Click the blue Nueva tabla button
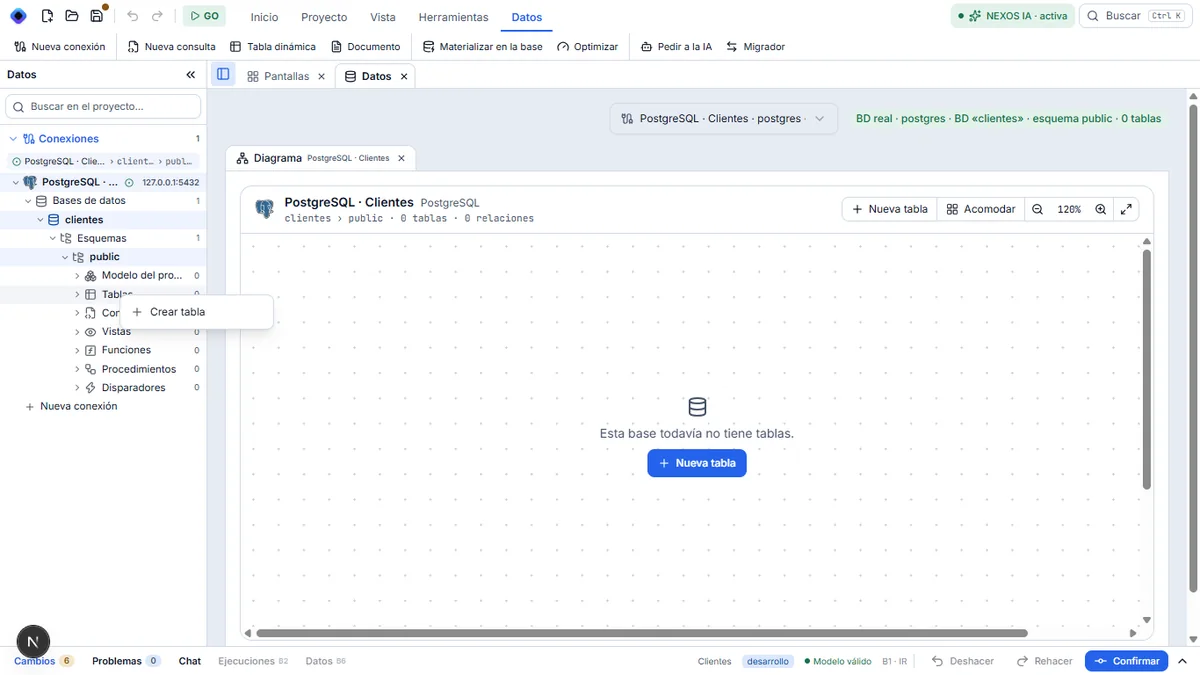 (697, 463)
